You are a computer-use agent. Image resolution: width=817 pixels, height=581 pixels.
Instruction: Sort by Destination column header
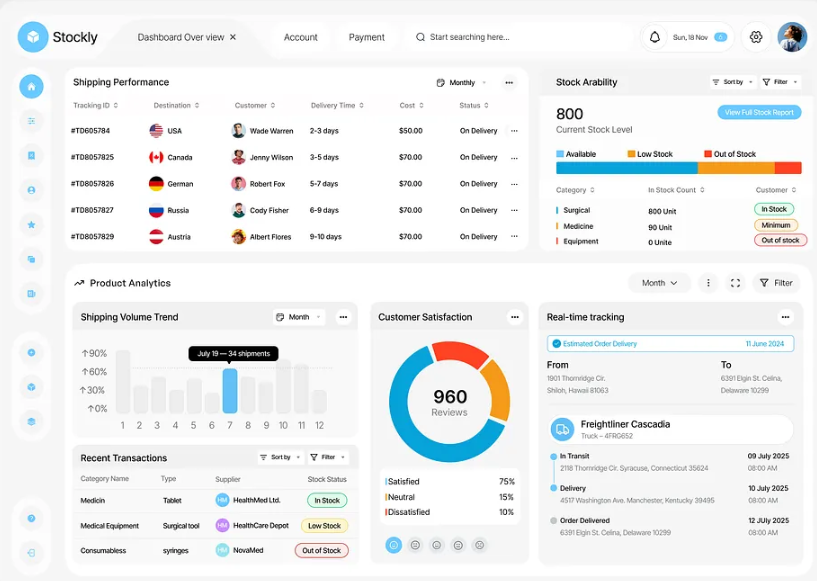click(x=176, y=105)
